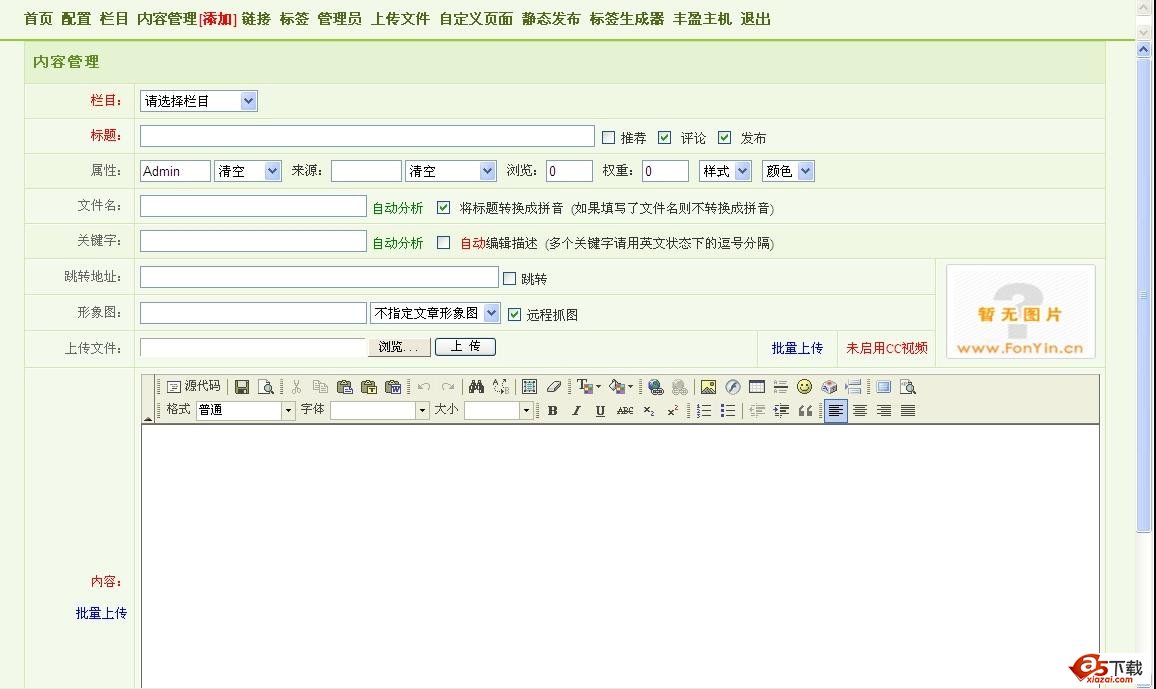The width and height of the screenshot is (1156, 689).
Task: Open Find with the binoculars icon
Action: tap(476, 387)
